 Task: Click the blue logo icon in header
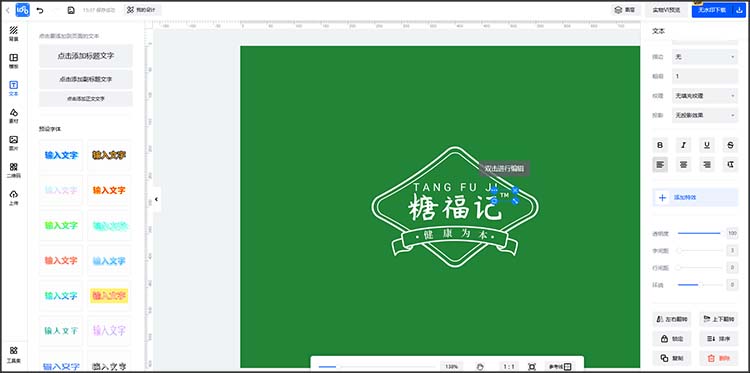pos(22,10)
